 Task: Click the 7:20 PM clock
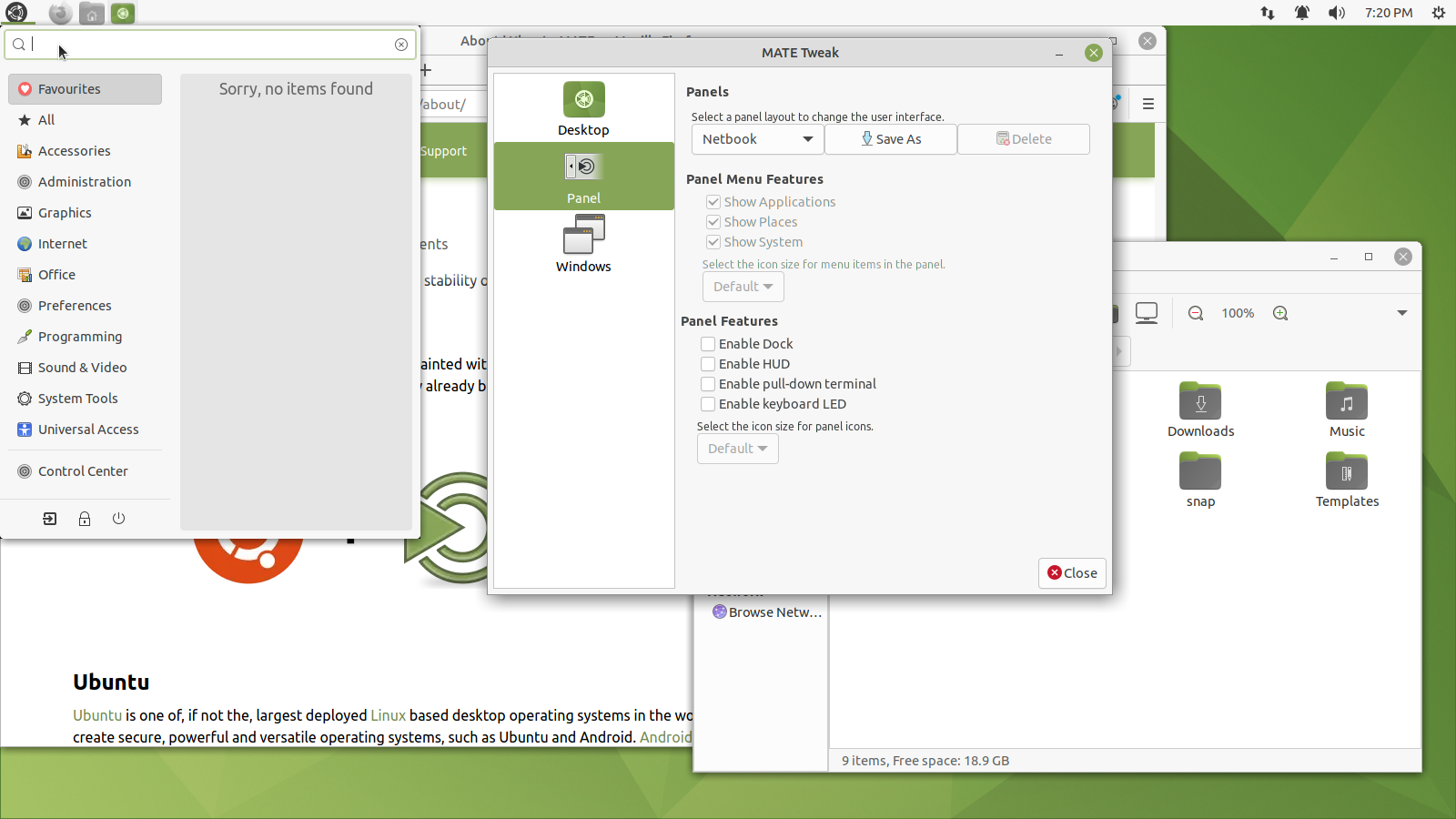coord(1389,13)
